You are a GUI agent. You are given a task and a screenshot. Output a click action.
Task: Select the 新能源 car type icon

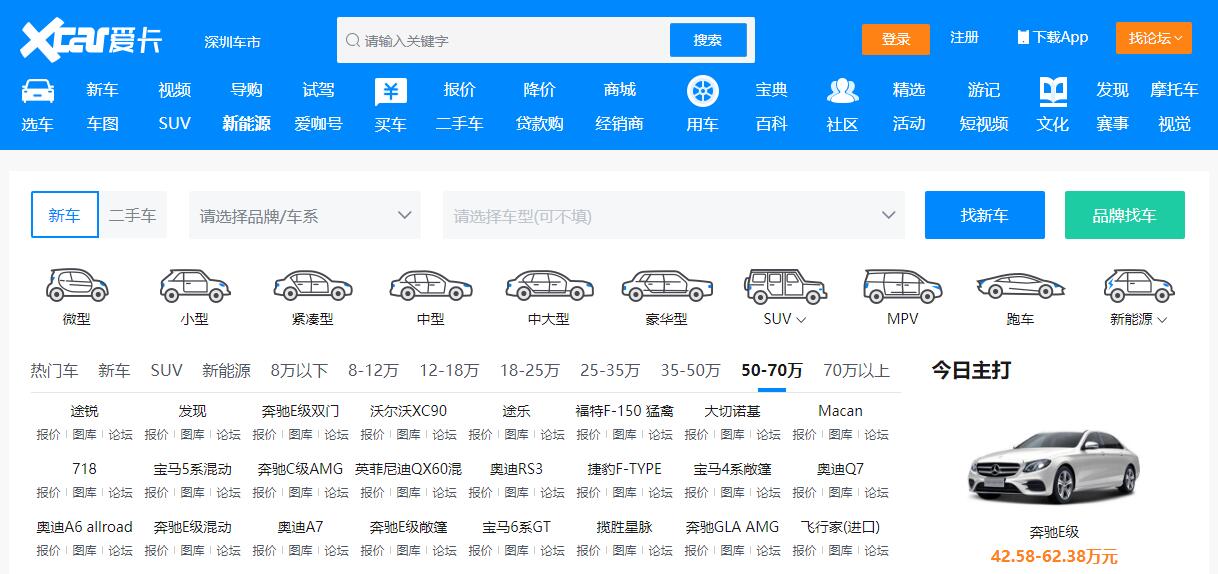pos(1139,286)
